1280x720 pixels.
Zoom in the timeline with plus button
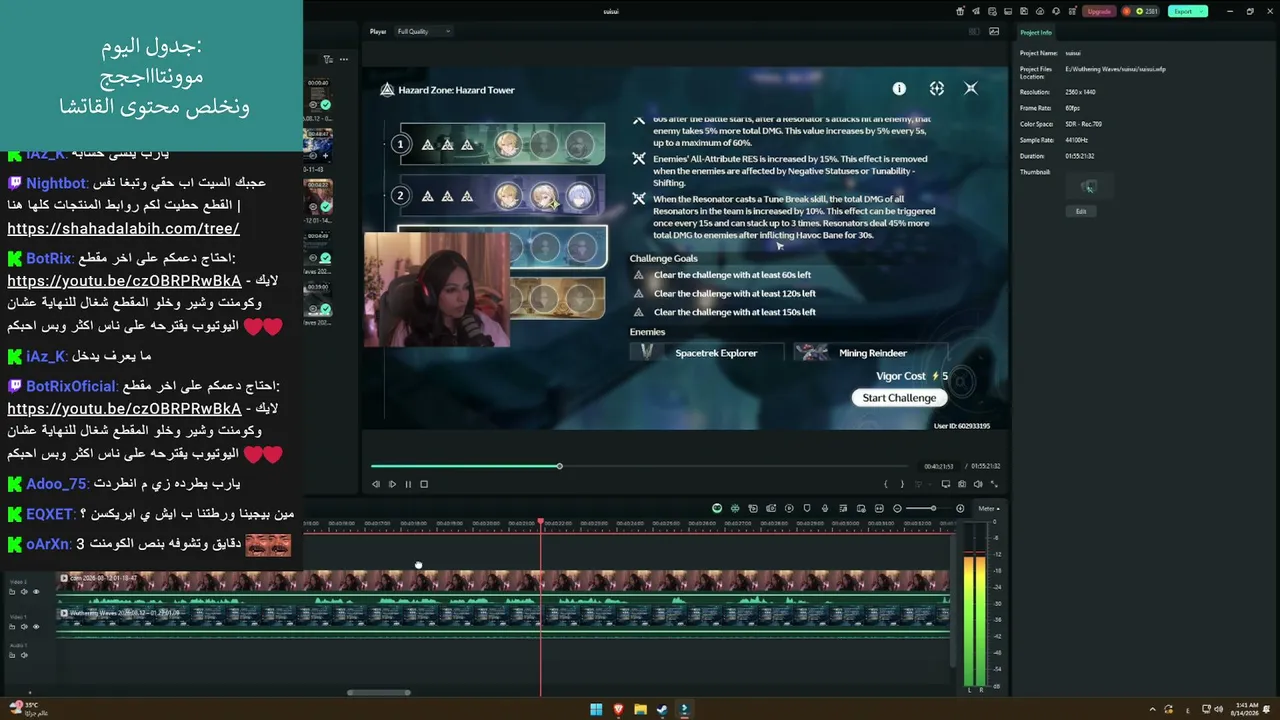click(x=960, y=508)
